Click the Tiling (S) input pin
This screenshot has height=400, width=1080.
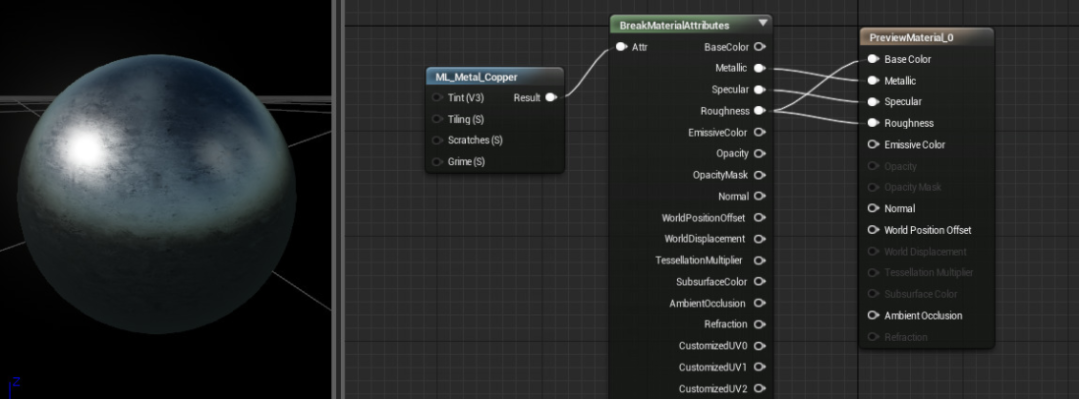[x=437, y=119]
